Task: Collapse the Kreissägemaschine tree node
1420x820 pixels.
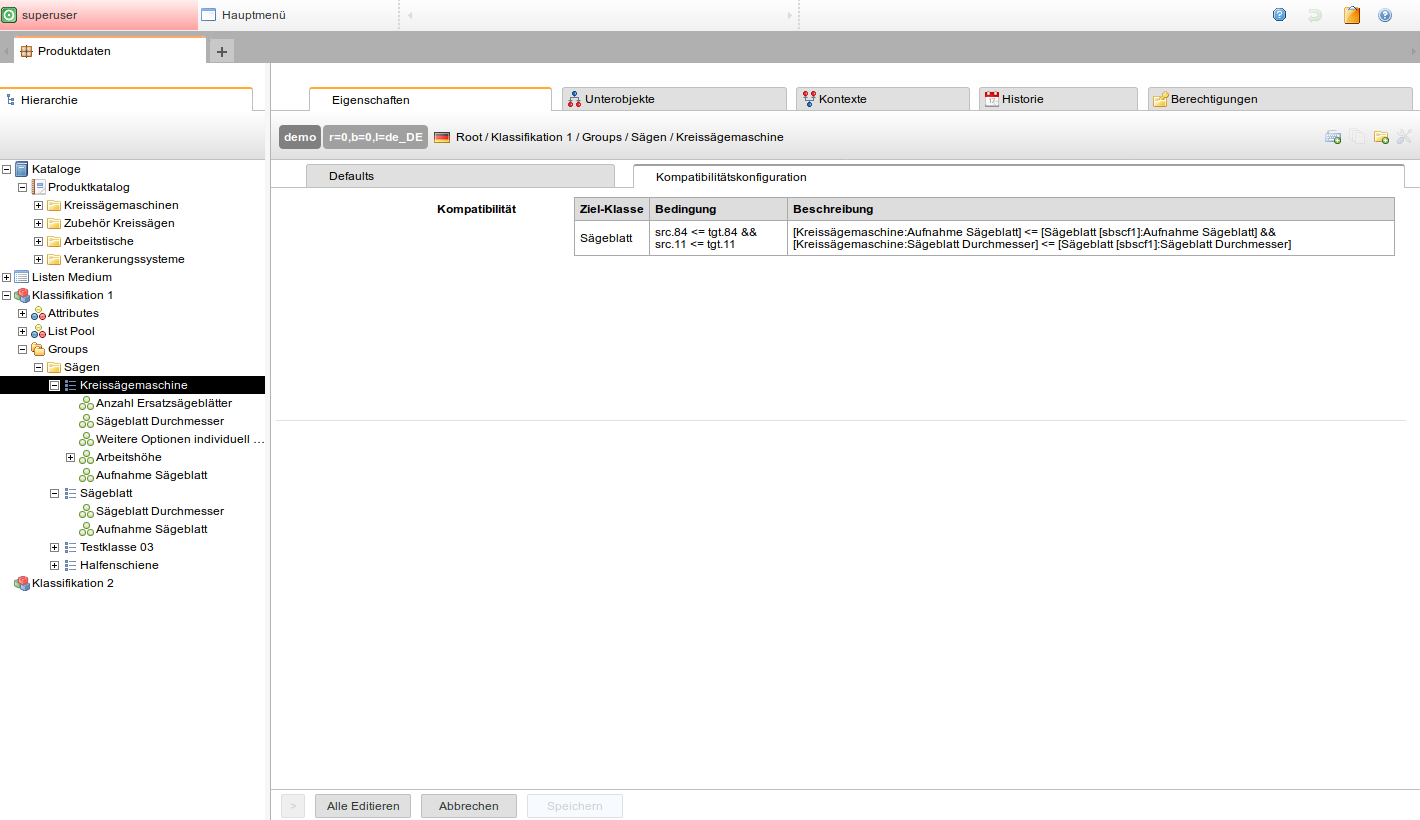Action: [x=55, y=385]
